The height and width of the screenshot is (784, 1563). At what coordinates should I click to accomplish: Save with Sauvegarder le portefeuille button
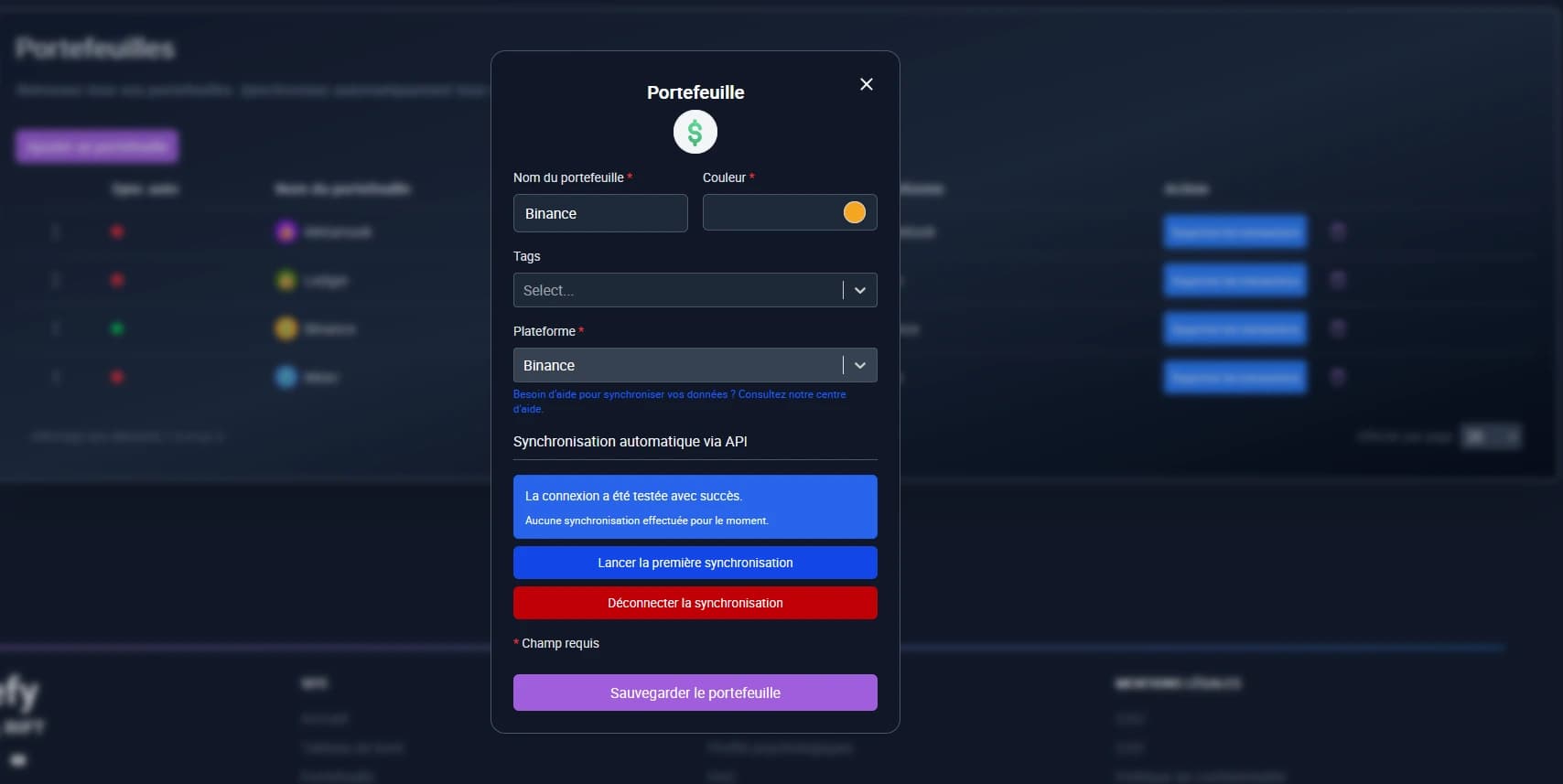pos(695,693)
